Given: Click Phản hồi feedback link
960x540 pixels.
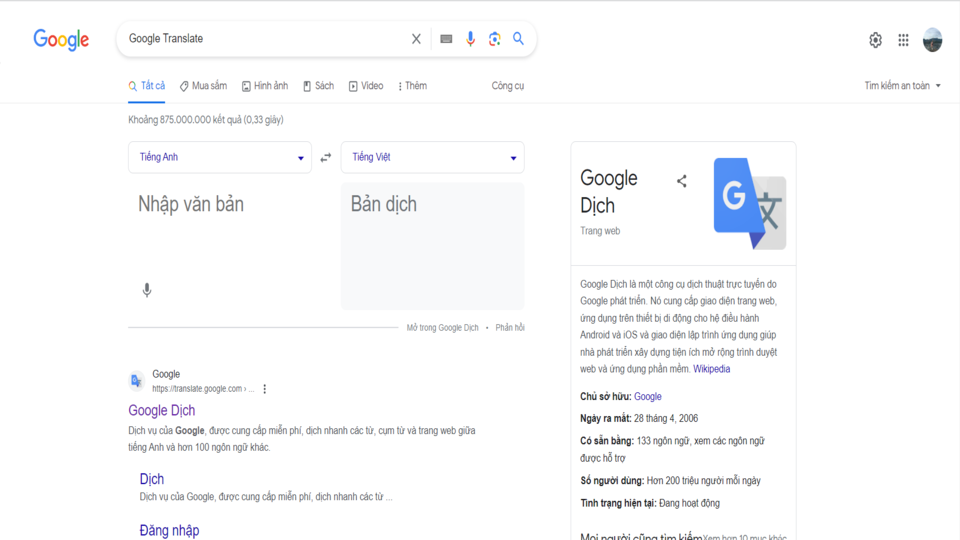Looking at the screenshot, I should (x=510, y=328).
